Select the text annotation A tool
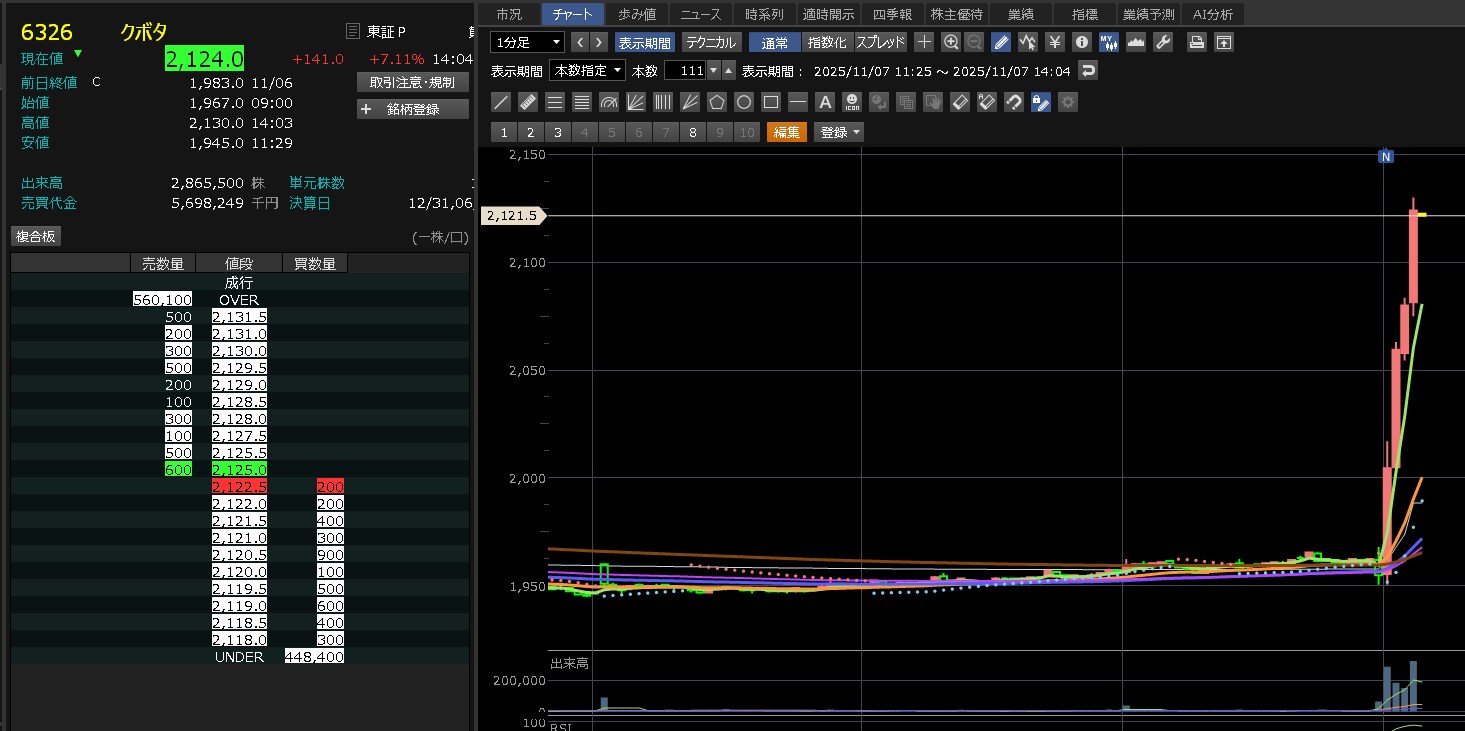 point(824,102)
